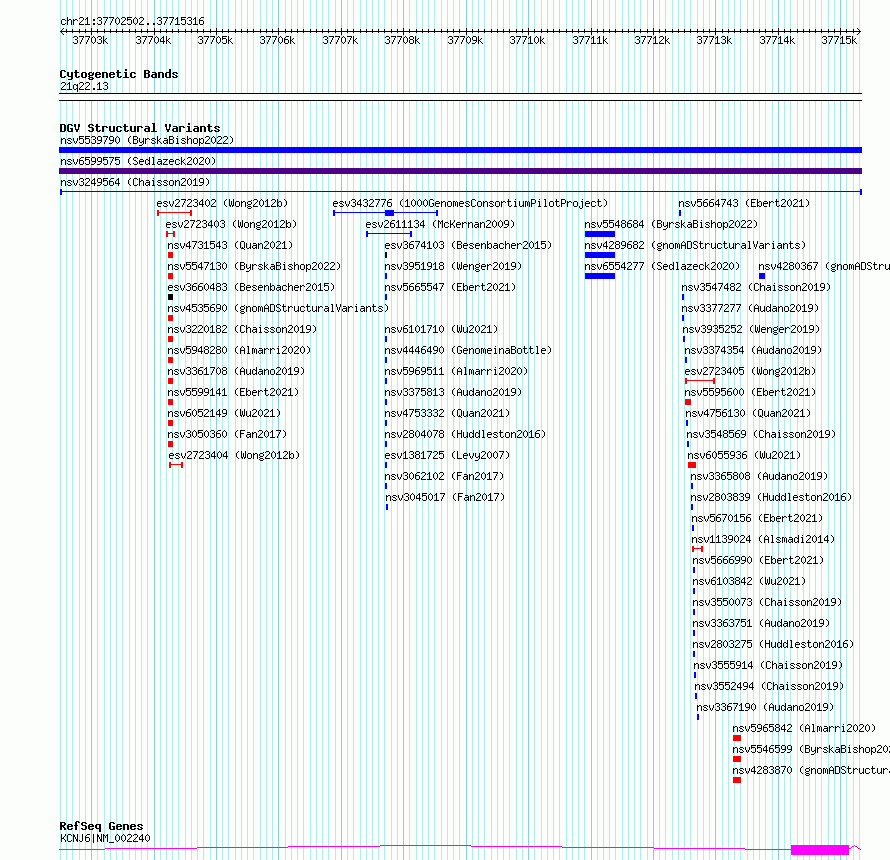Select the red nsv4283870 marker
This screenshot has height=860, width=890.
tap(737, 780)
